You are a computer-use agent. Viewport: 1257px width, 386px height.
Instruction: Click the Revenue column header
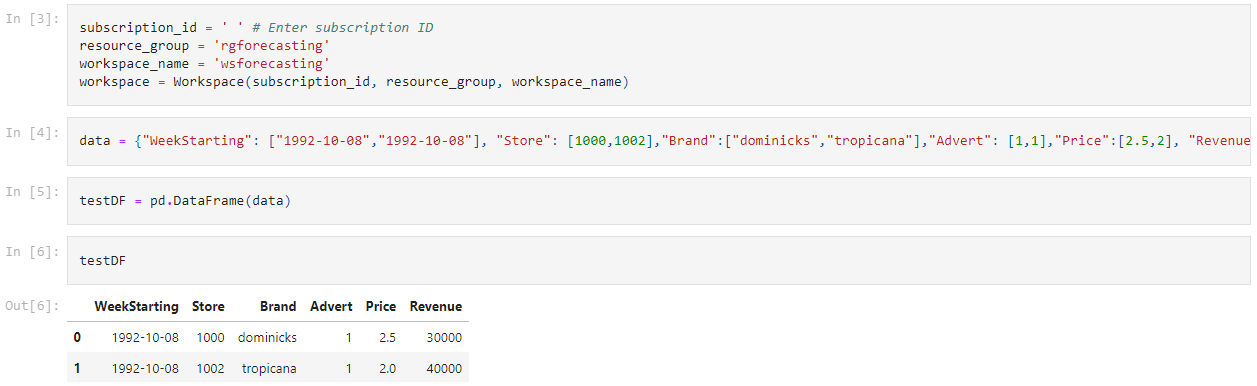[x=436, y=307]
